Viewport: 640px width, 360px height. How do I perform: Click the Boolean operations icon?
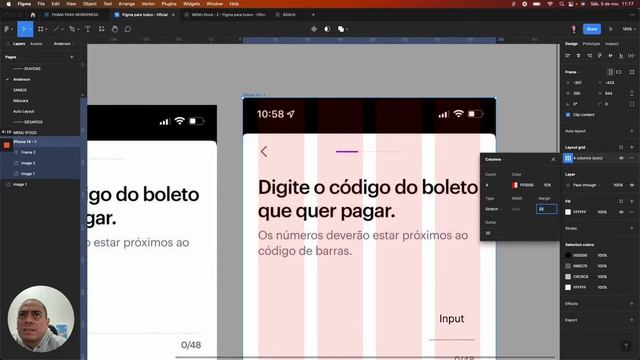click(341, 29)
